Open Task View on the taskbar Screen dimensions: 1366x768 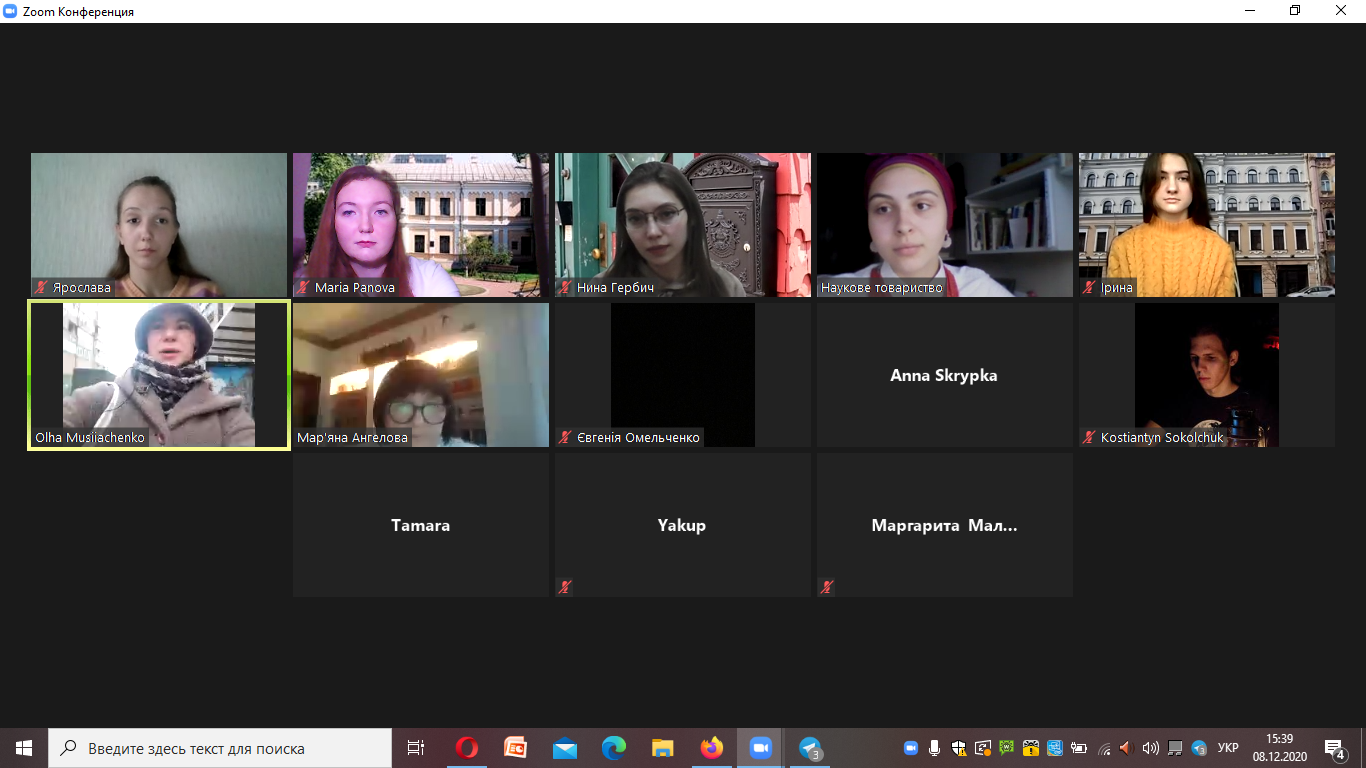click(x=416, y=748)
